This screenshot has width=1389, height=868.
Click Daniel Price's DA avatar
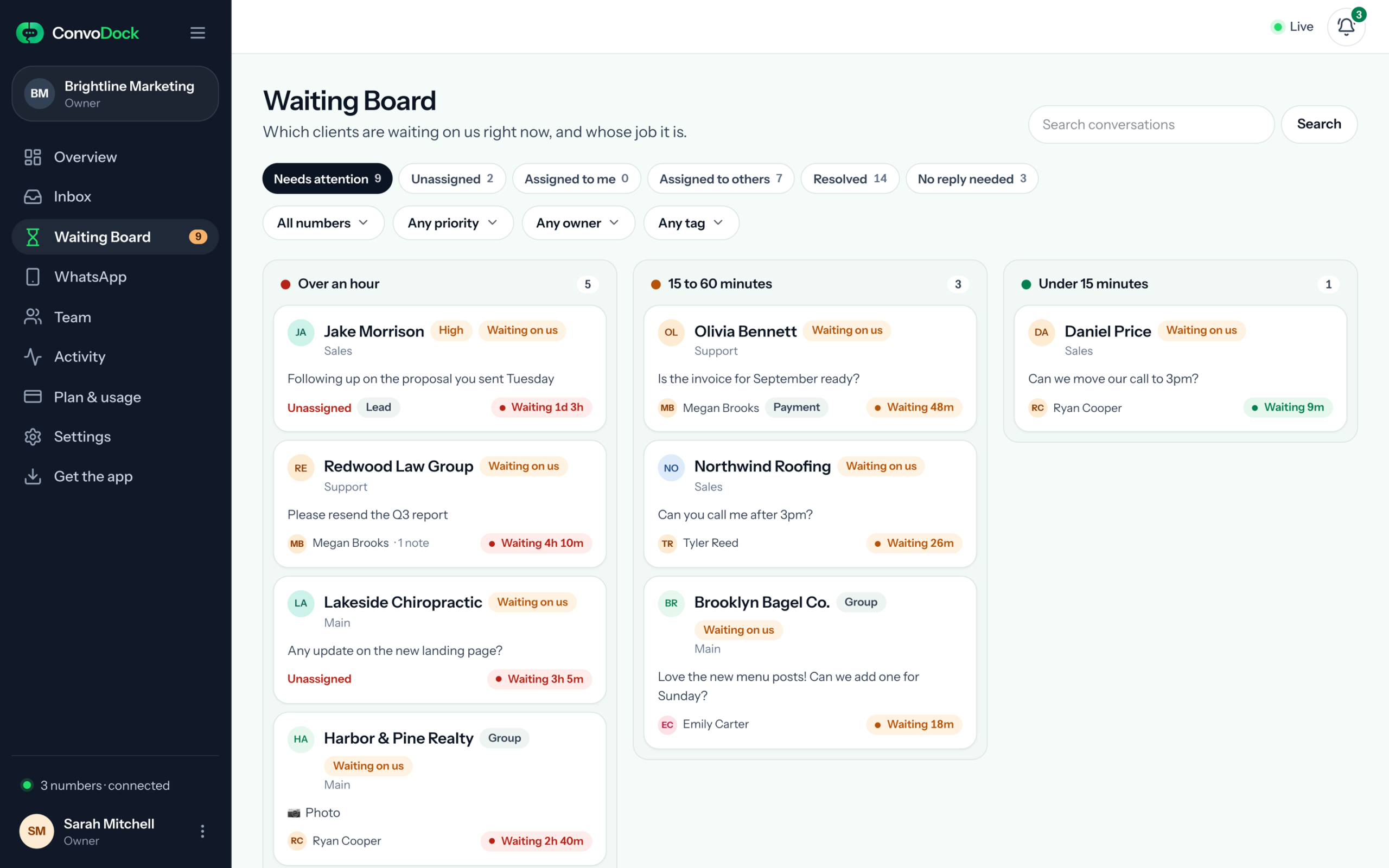coord(1041,333)
